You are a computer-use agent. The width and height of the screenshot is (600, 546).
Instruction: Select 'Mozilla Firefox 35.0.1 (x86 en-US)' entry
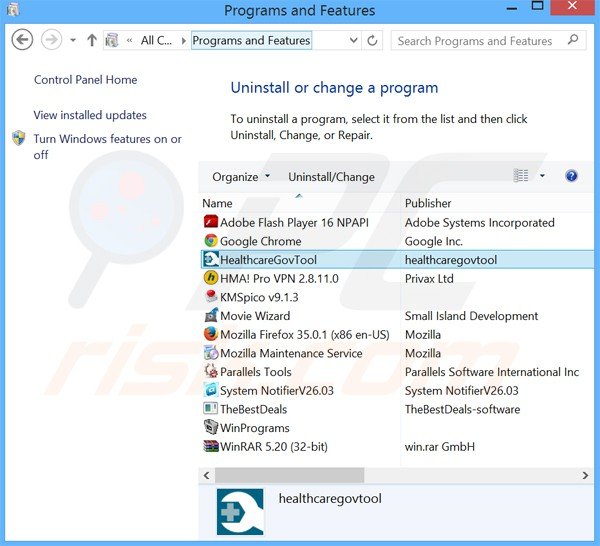[305, 334]
